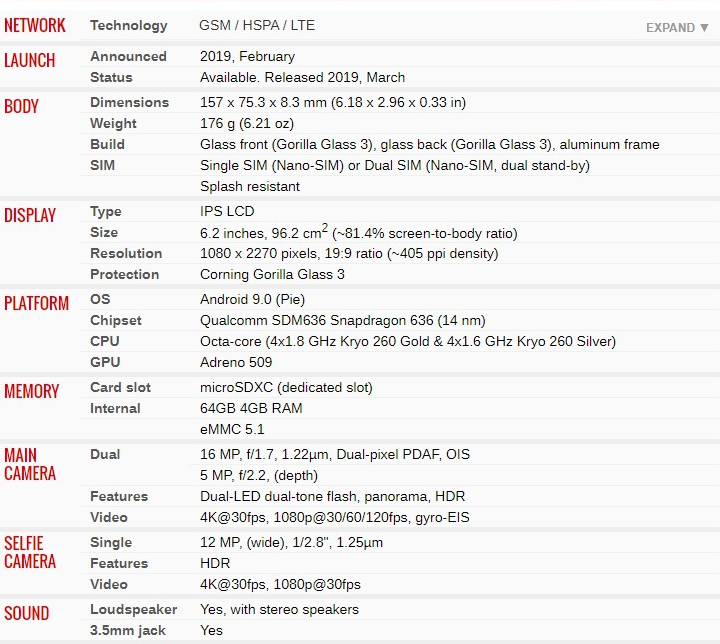720x644 pixels.
Task: Open the Loudspeaker spec label
Action: point(133,609)
